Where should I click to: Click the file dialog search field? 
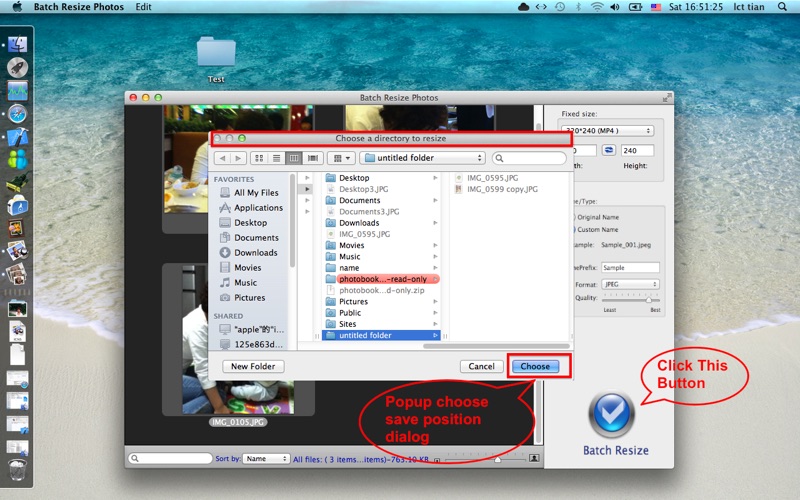coord(529,158)
